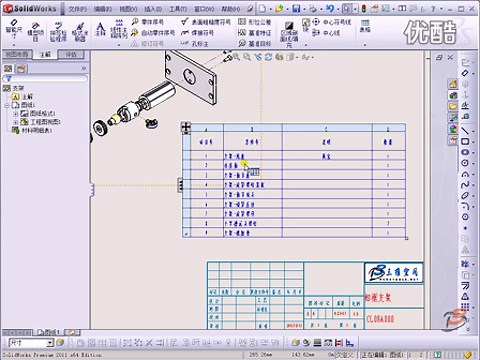Select the Format Painter (格式涂刷器) tool
Viewport: 480px width, 360px height.
coord(80,32)
